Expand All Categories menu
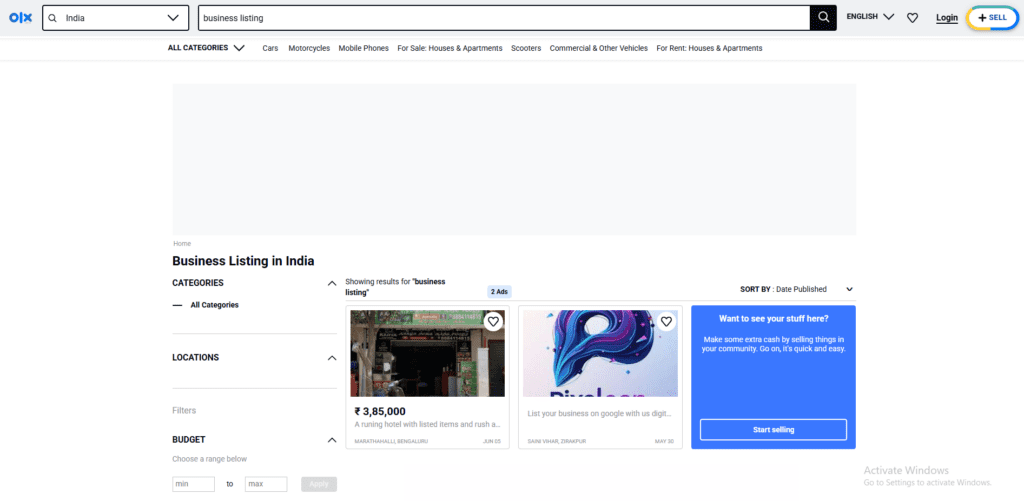Viewport: 1024px width, 501px height. pos(206,48)
